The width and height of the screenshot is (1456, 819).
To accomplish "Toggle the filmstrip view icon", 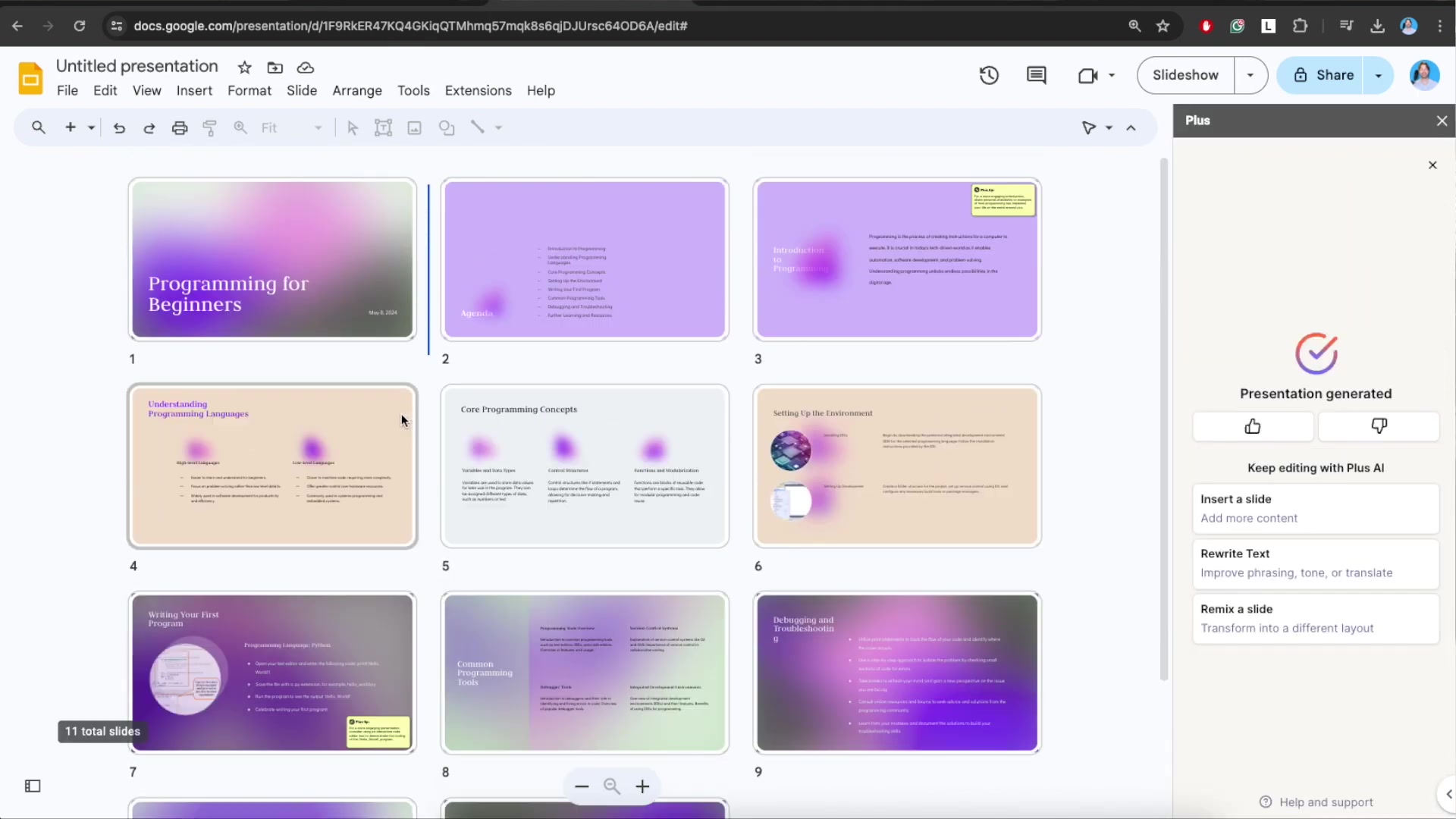I will tap(33, 786).
